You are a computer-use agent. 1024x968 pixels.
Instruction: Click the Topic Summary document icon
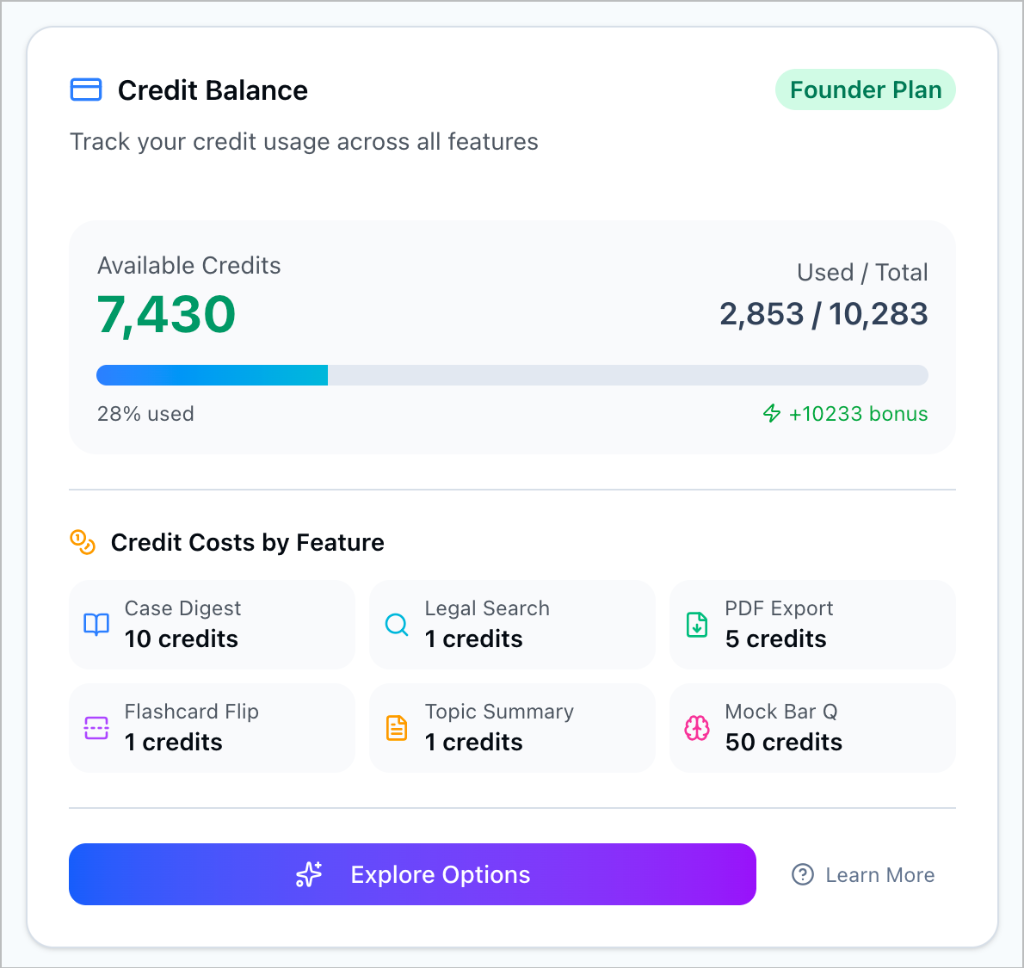(x=397, y=728)
